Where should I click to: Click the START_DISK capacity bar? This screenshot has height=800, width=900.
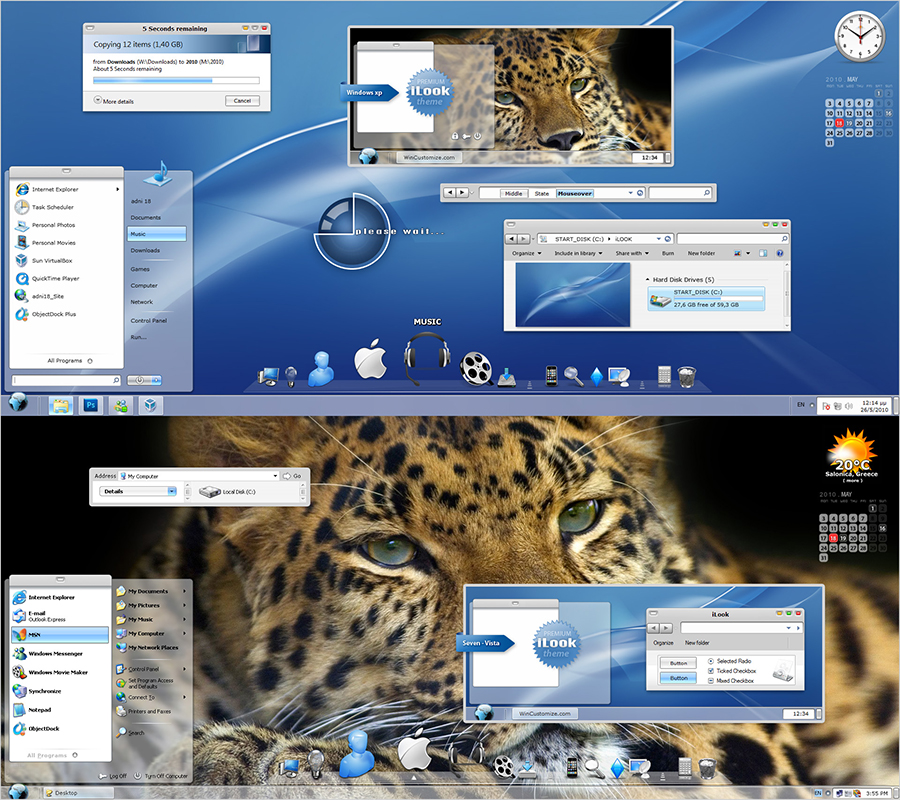(x=719, y=298)
